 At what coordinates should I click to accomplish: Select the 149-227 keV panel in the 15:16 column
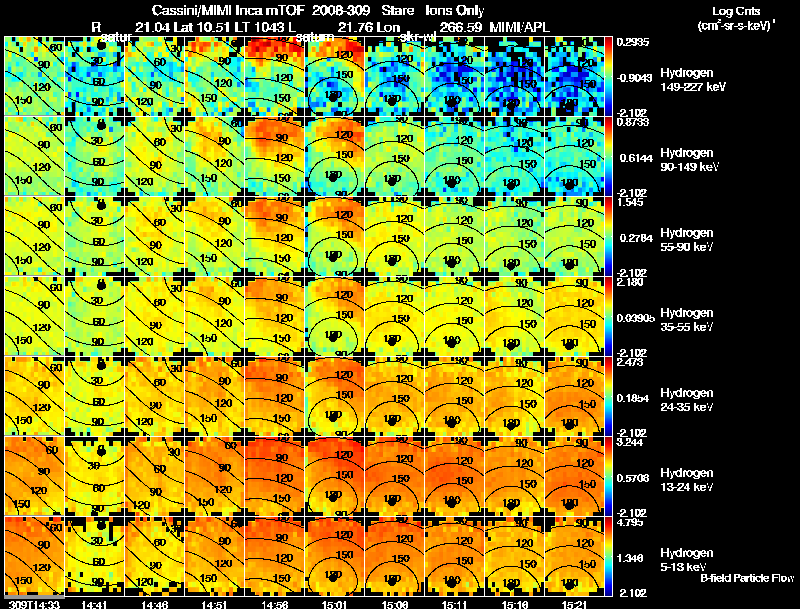[x=515, y=76]
